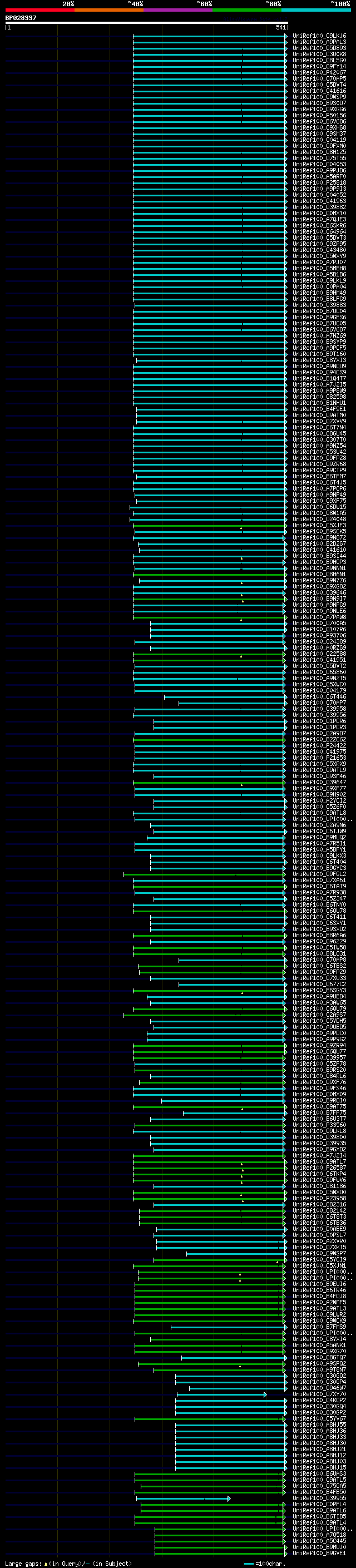Open hit UniRef100_C6TJW9
The image size is (356, 1568).
319,832
